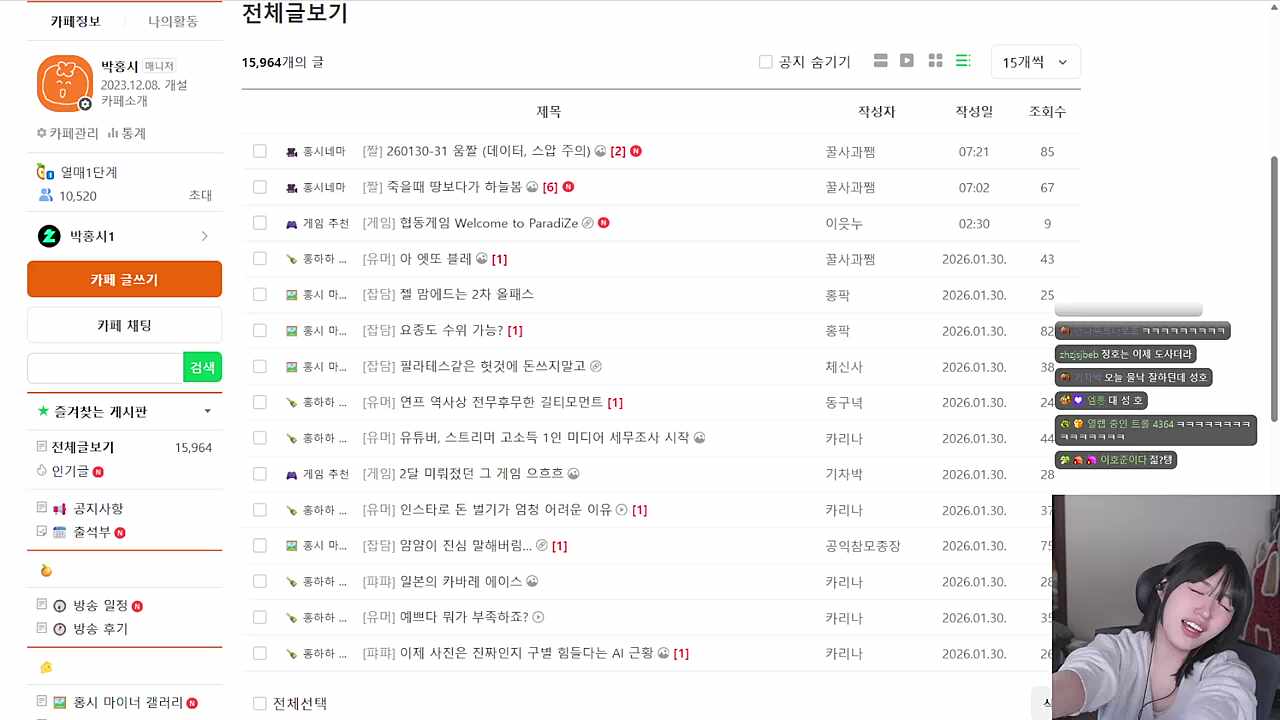1280x720 pixels.
Task: Select the list view icon
Action: click(x=963, y=61)
